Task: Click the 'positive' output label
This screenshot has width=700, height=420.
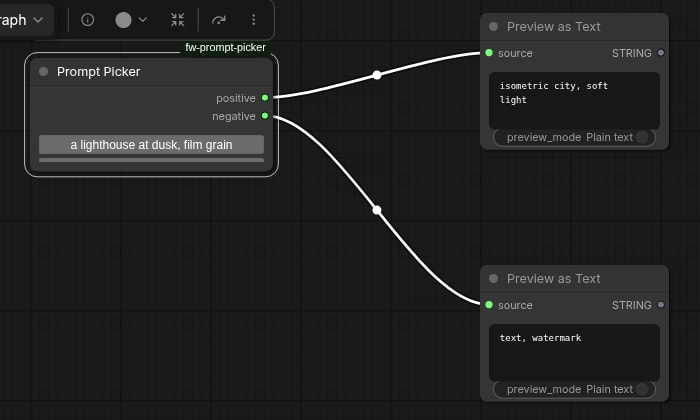Action: point(236,98)
